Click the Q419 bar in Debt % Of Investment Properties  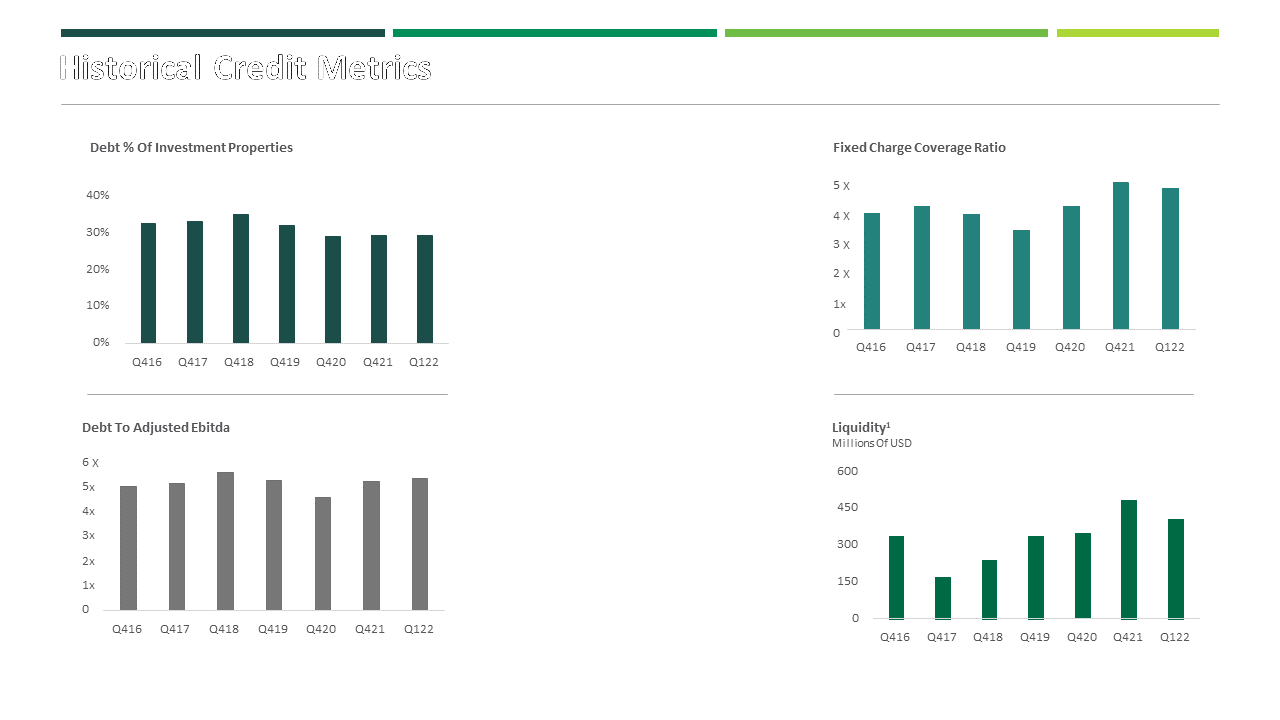coord(287,284)
